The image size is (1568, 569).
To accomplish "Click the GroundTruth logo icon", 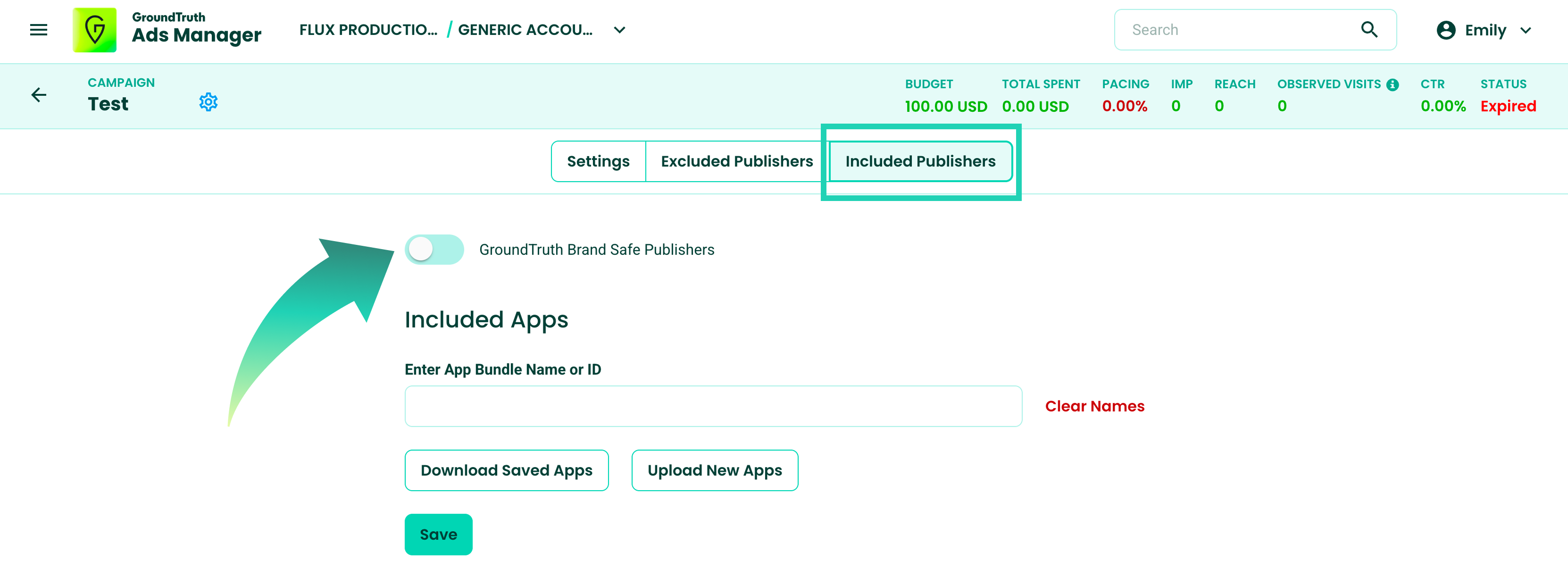I will [94, 30].
